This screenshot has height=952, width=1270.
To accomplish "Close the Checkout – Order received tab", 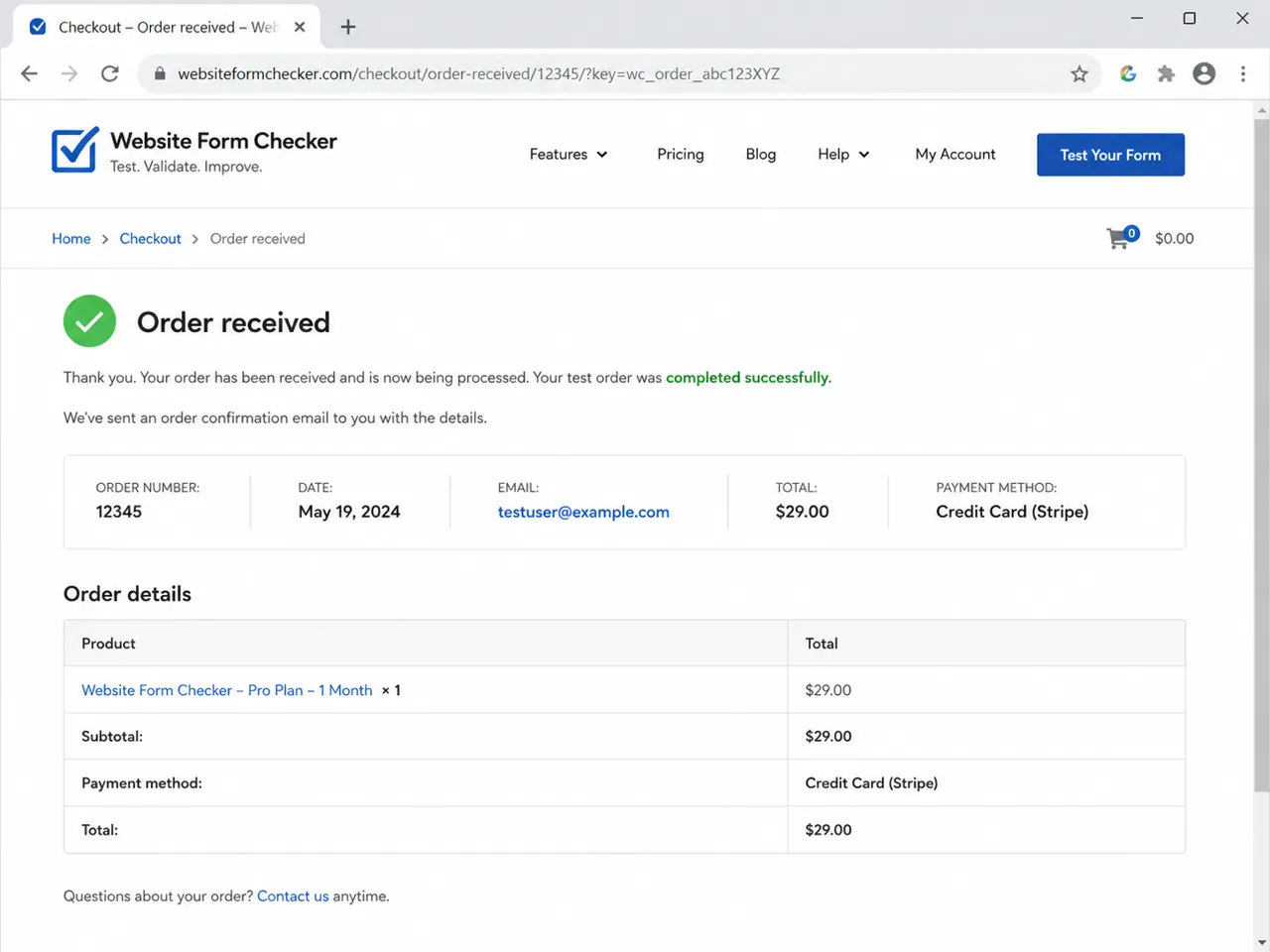I will (300, 27).
